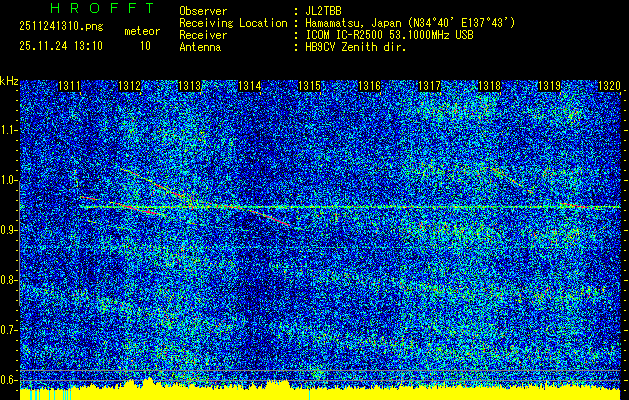
Task: Click the 1317 time tick label
Action: tap(429, 87)
